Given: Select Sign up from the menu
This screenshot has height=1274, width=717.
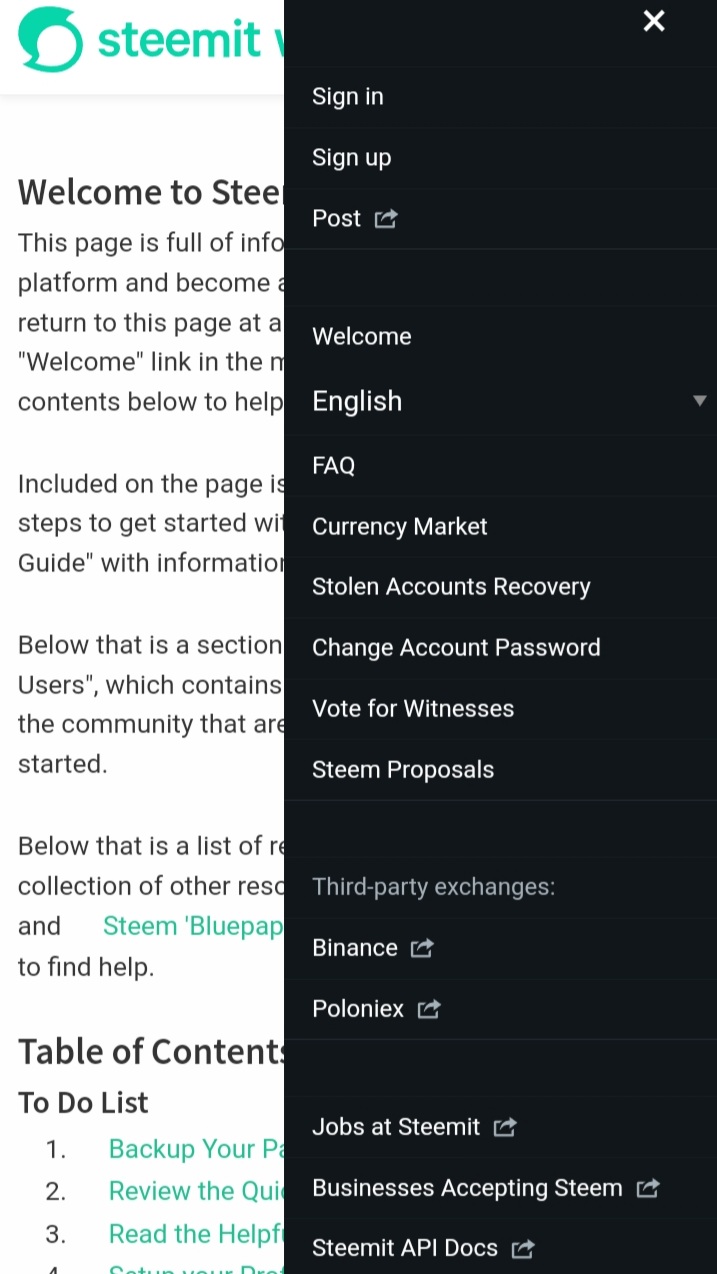Looking at the screenshot, I should point(351,158).
